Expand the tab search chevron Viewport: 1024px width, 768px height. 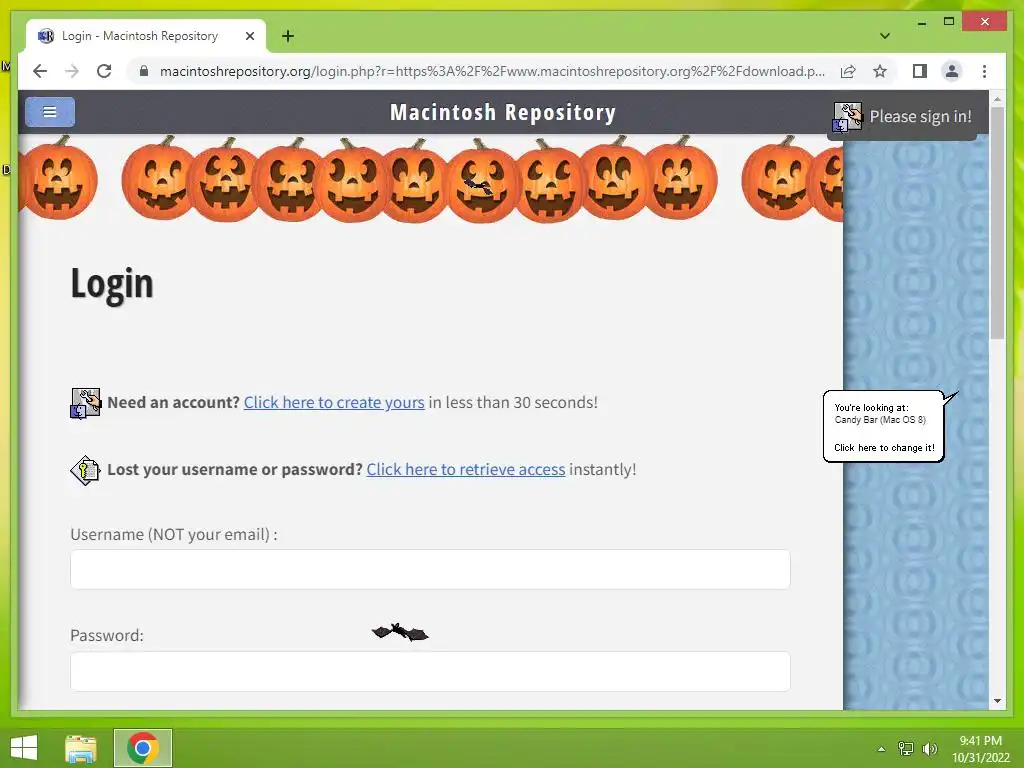[x=884, y=35]
